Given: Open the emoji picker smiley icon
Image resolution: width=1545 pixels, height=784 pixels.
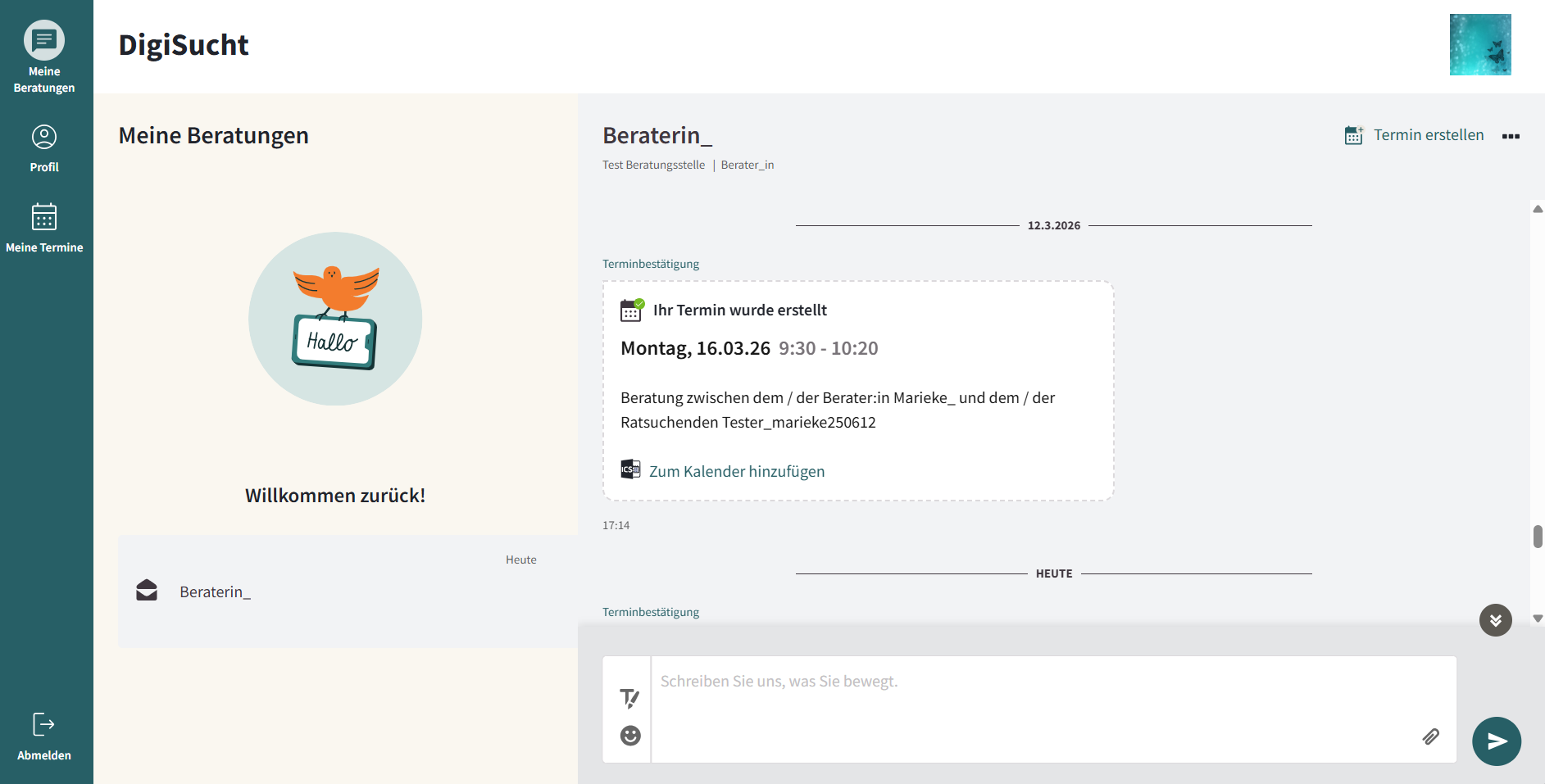Looking at the screenshot, I should (630, 736).
